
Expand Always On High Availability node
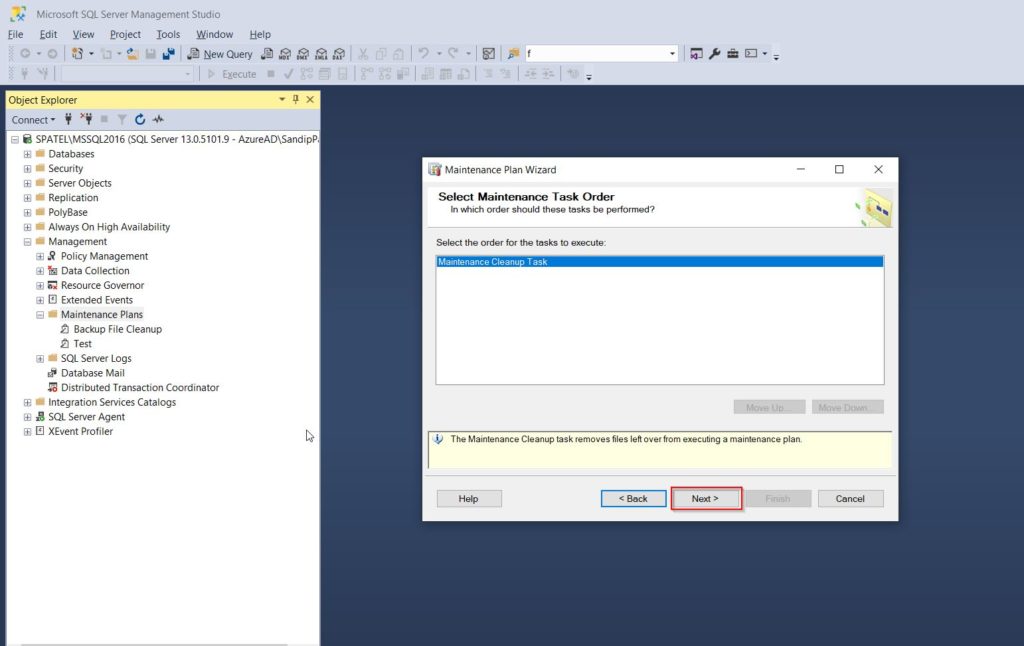point(27,227)
